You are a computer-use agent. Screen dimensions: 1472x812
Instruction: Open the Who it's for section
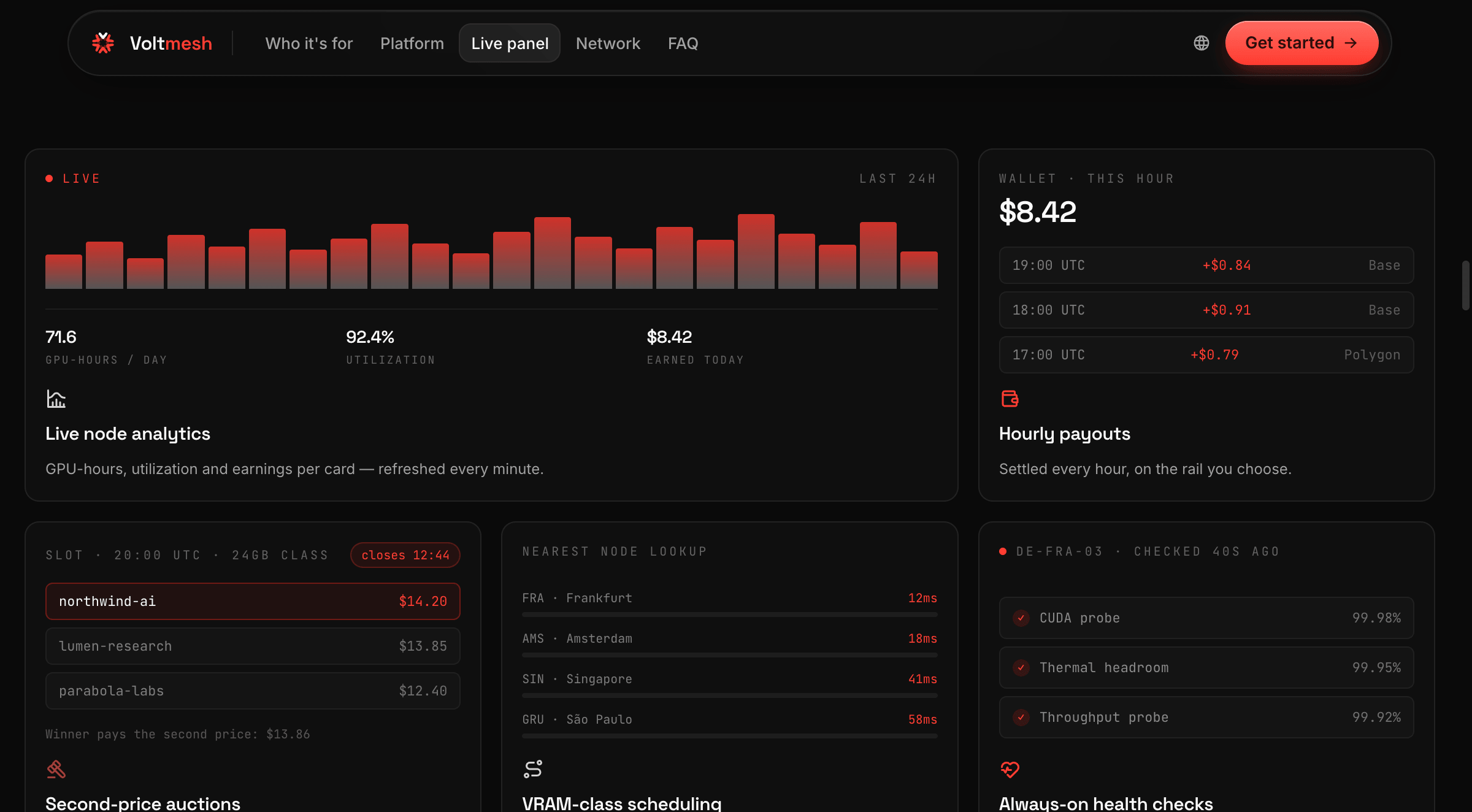(309, 43)
